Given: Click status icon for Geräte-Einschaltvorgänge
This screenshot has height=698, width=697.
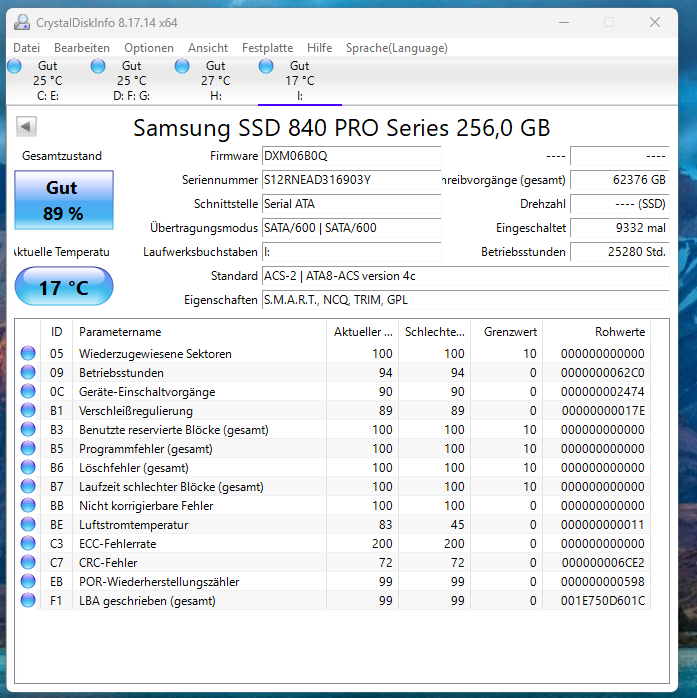Looking at the screenshot, I should pos(28,391).
